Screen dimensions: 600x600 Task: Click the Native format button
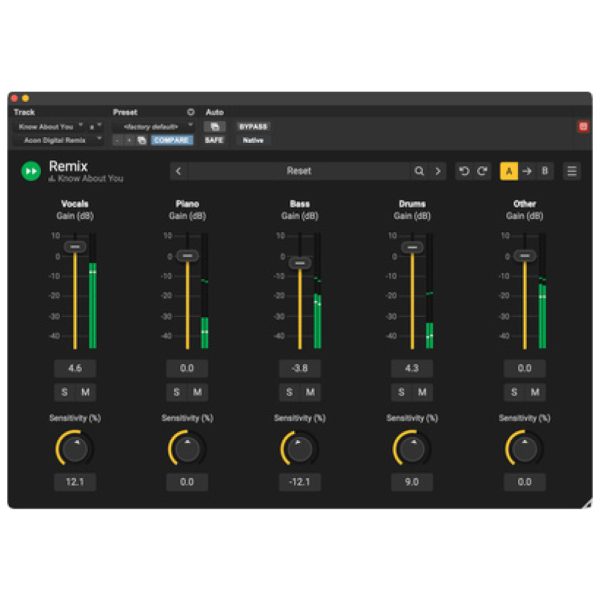253,140
